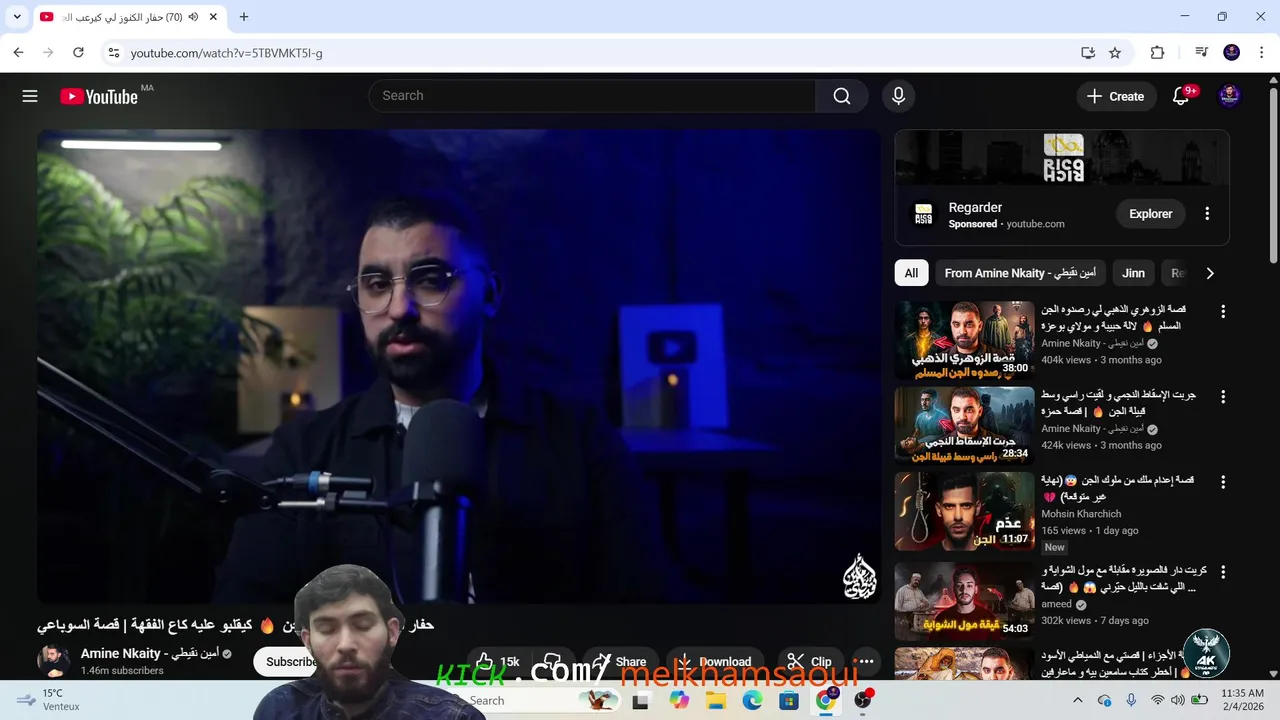
Task: Submit search with the magnifier button
Action: click(x=842, y=96)
